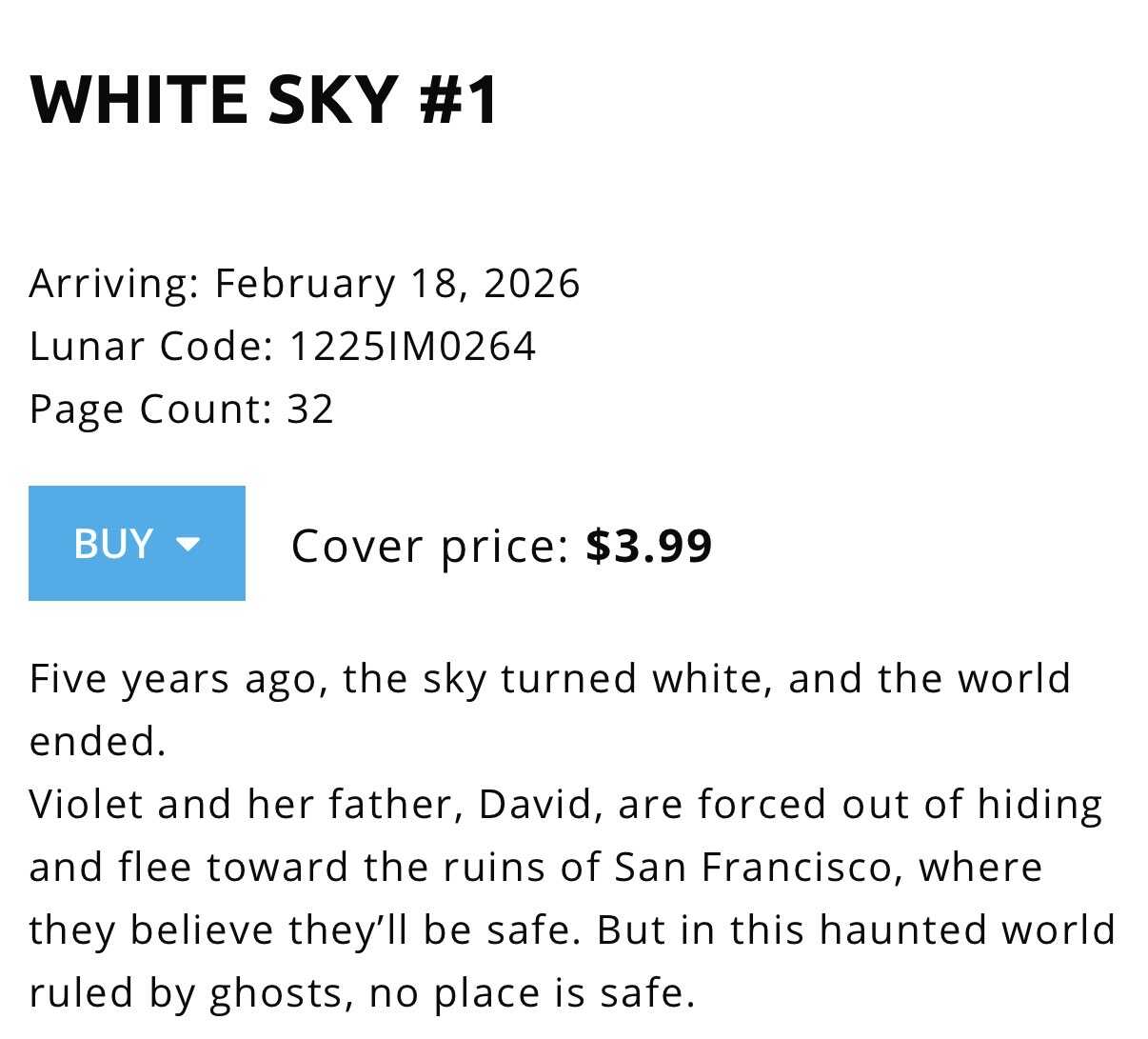Click the "WHITE SKY #1" title heading
Viewport: 1148px width, 1039px height.
[264, 99]
